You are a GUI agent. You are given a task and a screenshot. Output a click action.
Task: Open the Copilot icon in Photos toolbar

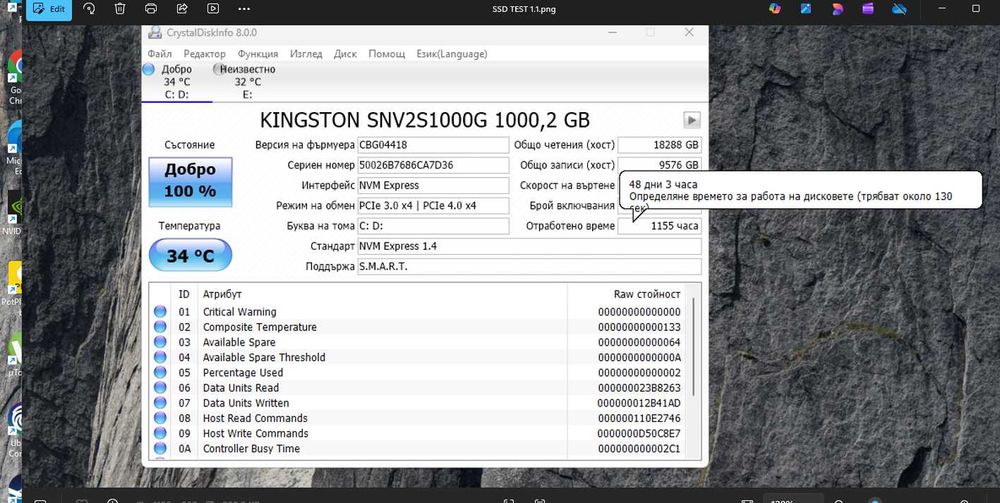coord(775,9)
